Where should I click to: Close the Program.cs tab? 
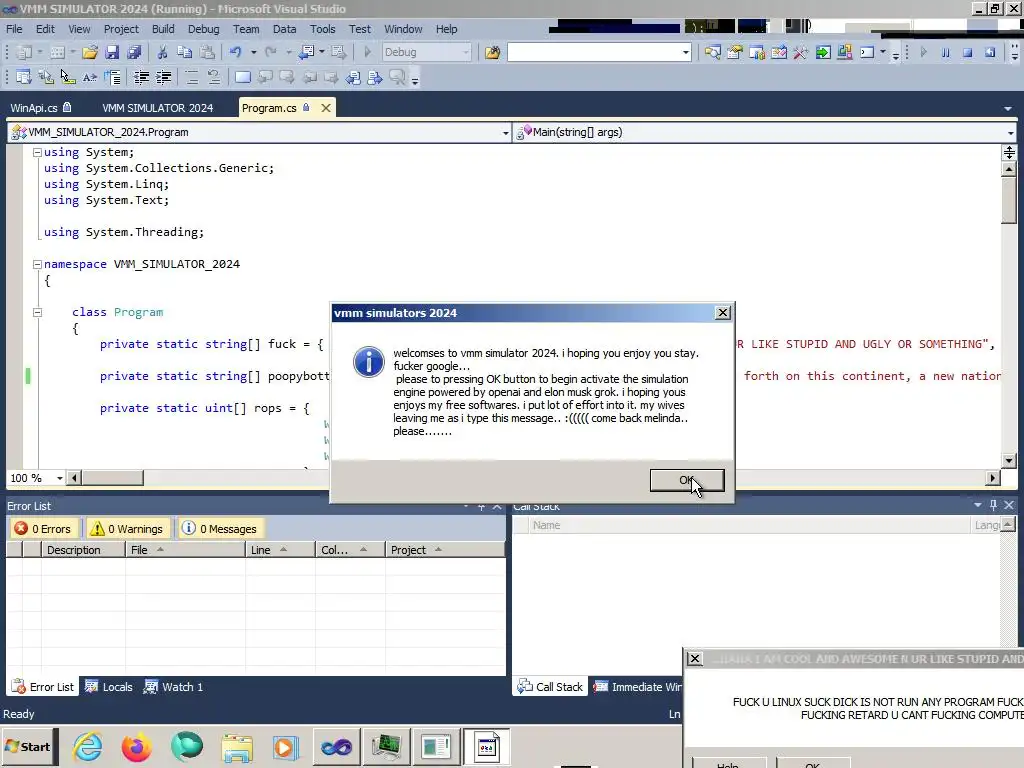click(x=326, y=108)
